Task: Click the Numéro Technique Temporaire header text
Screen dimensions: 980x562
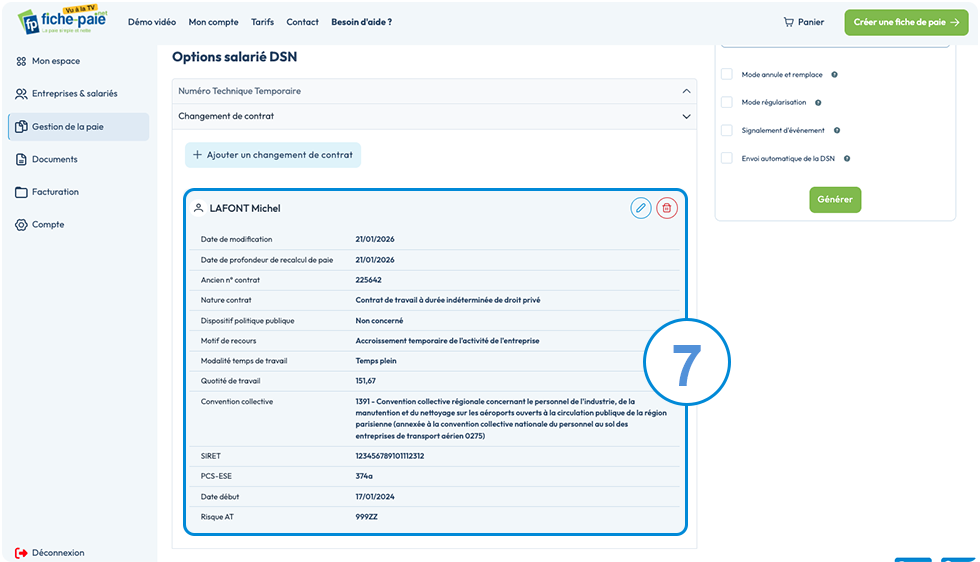Action: [239, 91]
